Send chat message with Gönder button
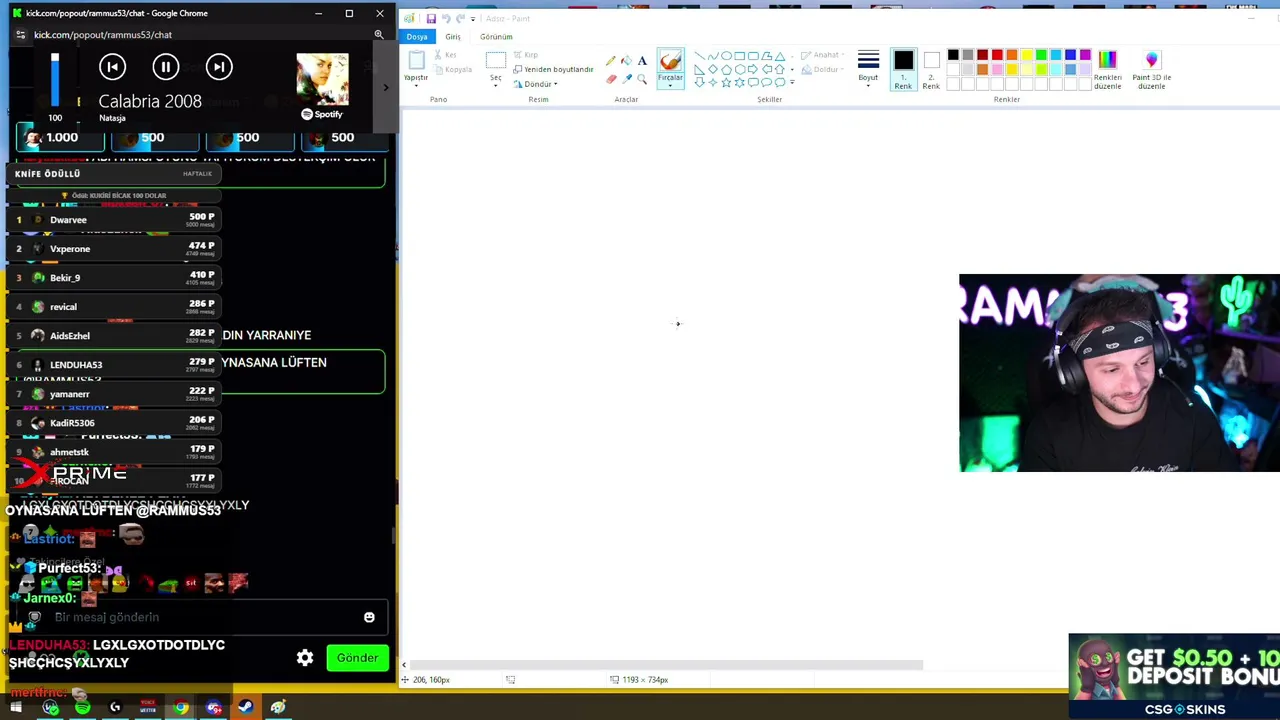The height and width of the screenshot is (720, 1280). (x=357, y=658)
